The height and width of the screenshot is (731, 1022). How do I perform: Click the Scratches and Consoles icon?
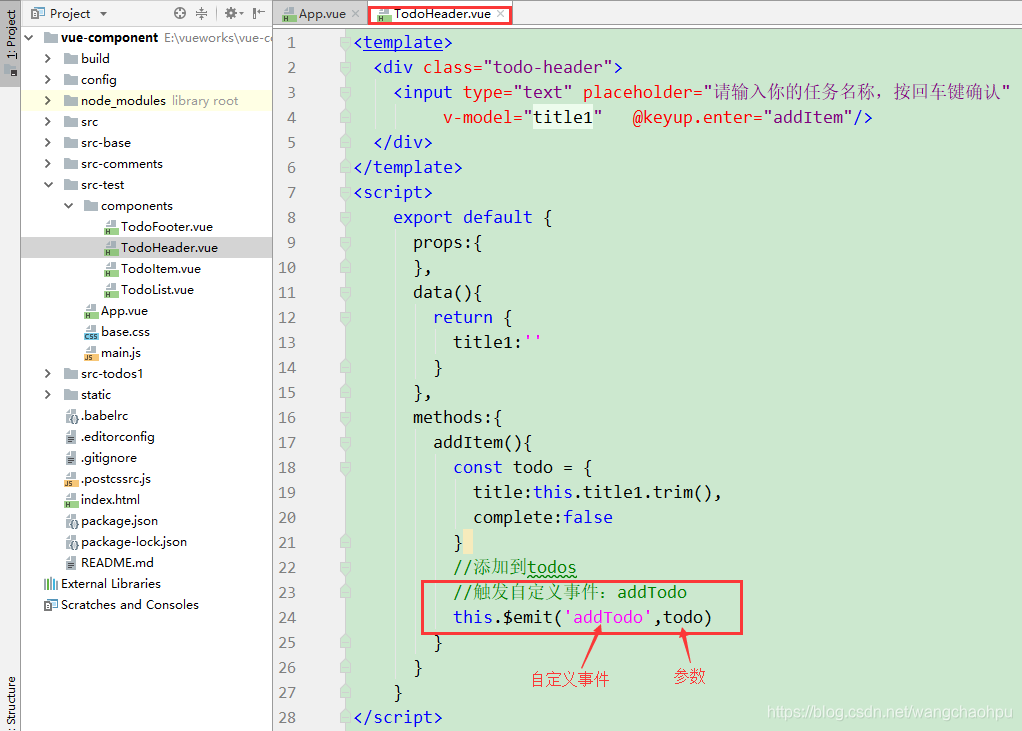[51, 605]
